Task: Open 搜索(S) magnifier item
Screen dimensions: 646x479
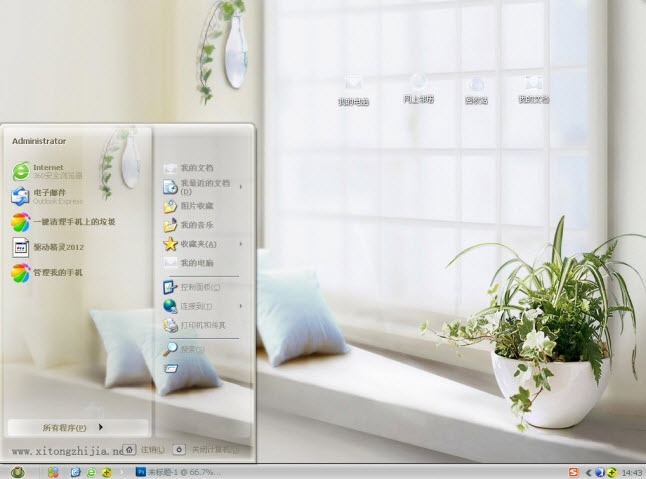Action: click(x=184, y=349)
